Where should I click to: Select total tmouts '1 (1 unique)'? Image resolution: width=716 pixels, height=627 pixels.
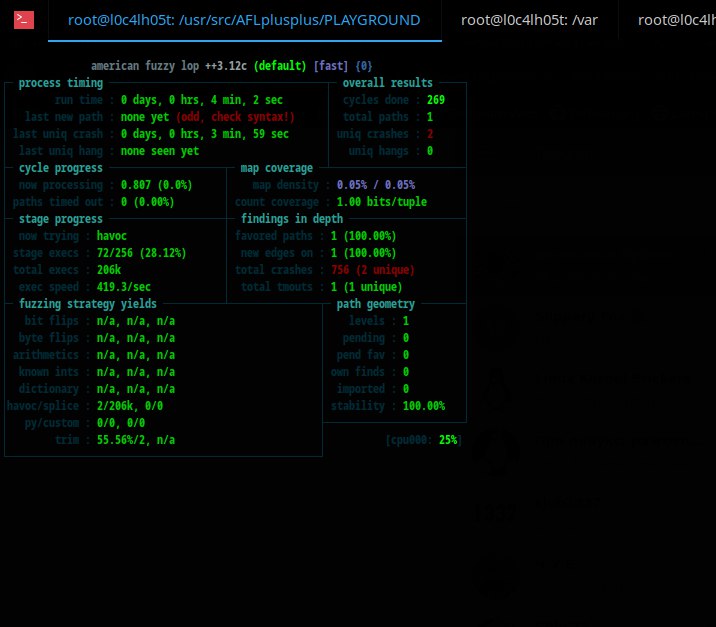point(367,287)
